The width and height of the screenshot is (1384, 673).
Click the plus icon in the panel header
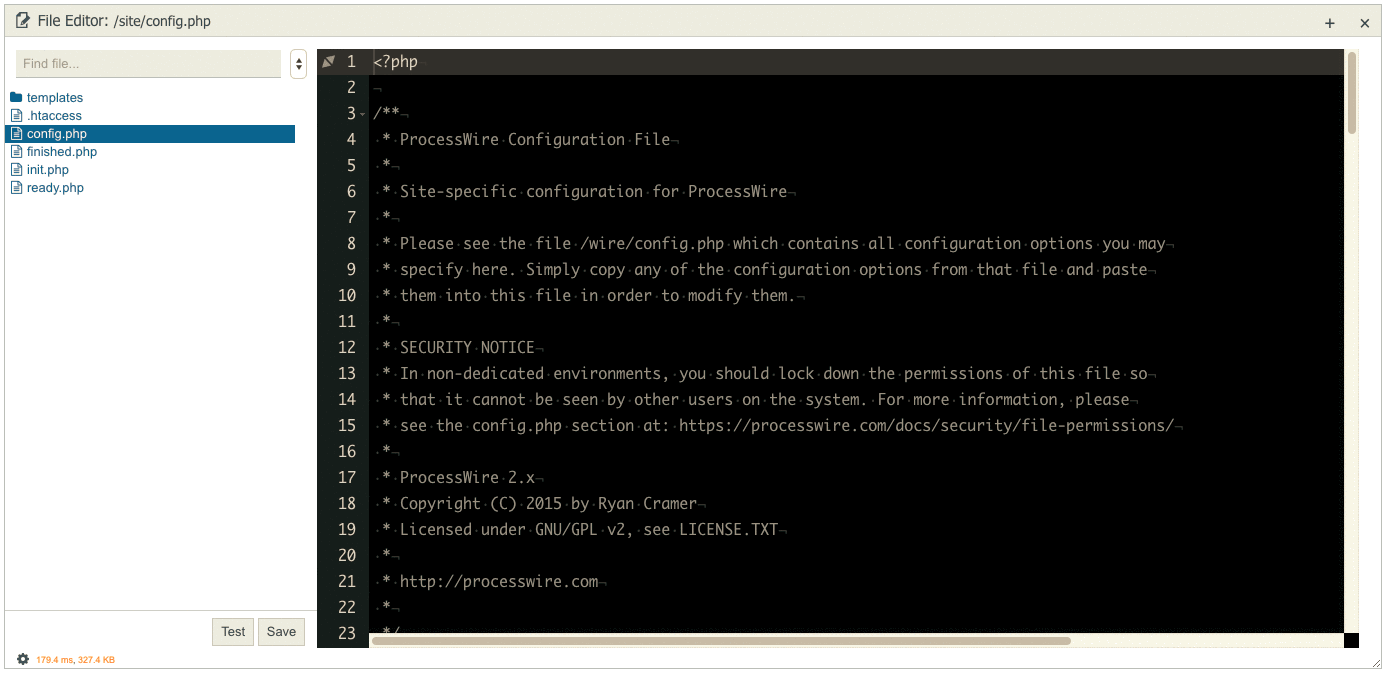tap(1330, 23)
